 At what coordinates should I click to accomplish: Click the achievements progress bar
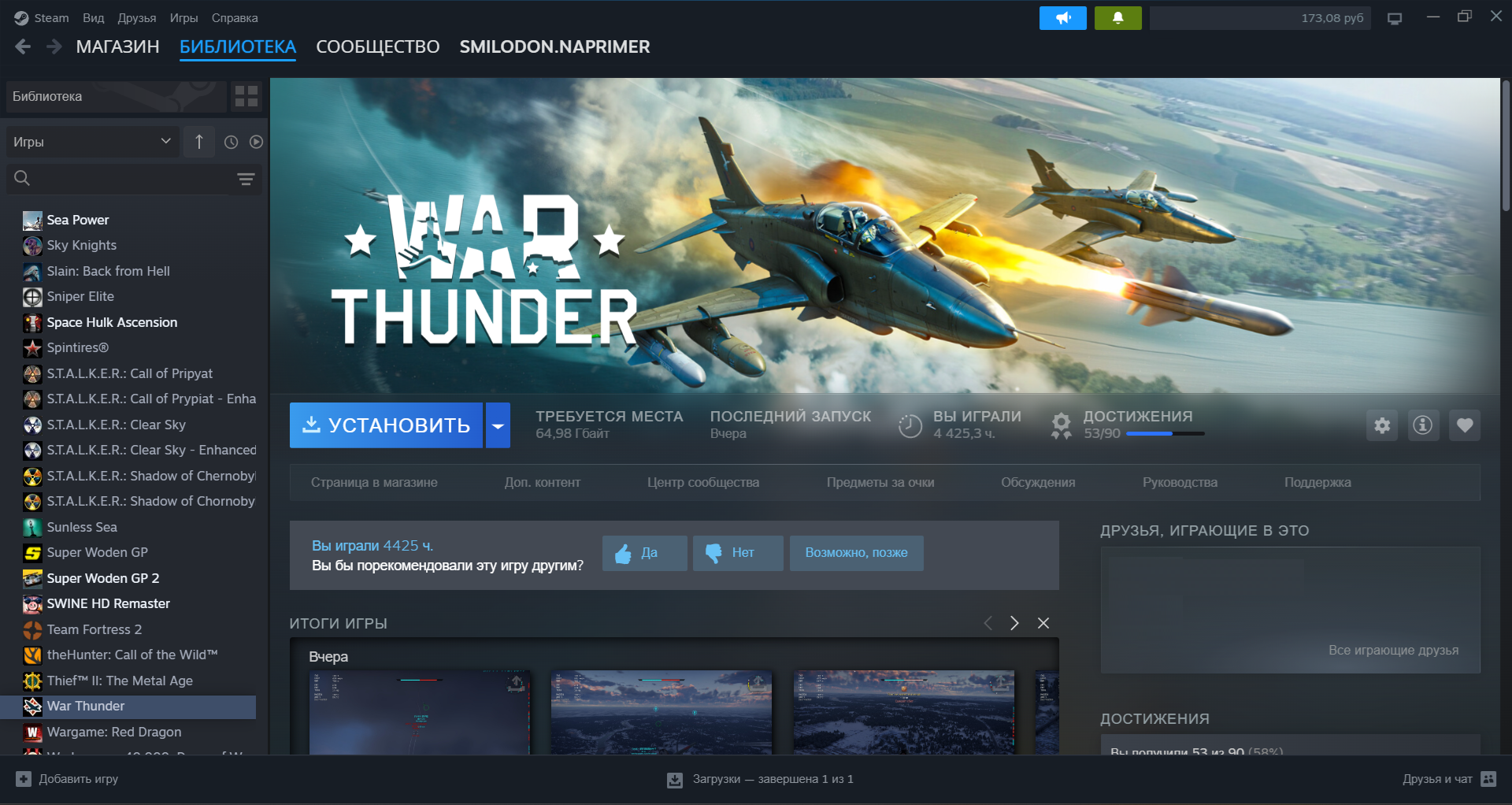[x=1165, y=433]
